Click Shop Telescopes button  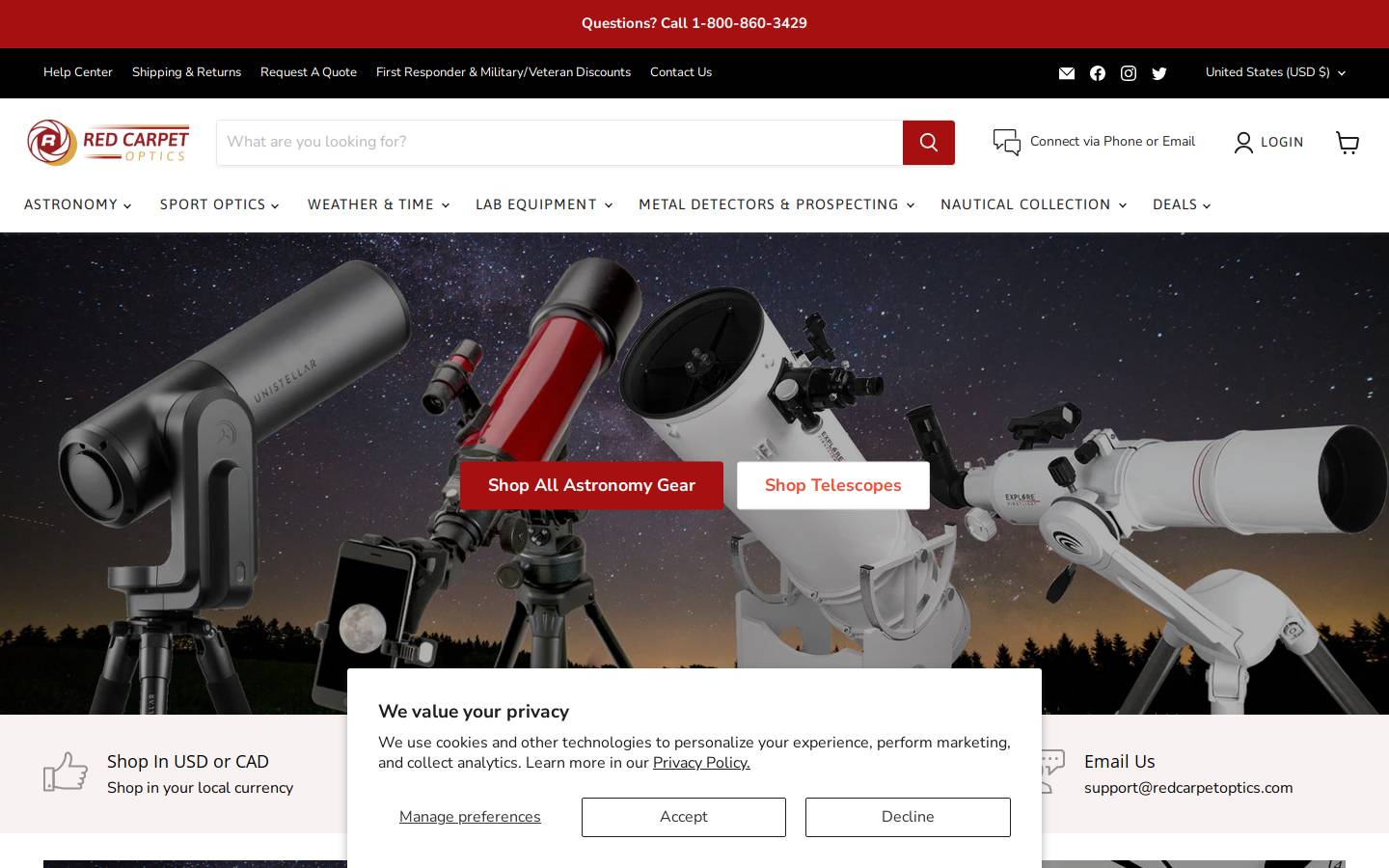pos(833,485)
